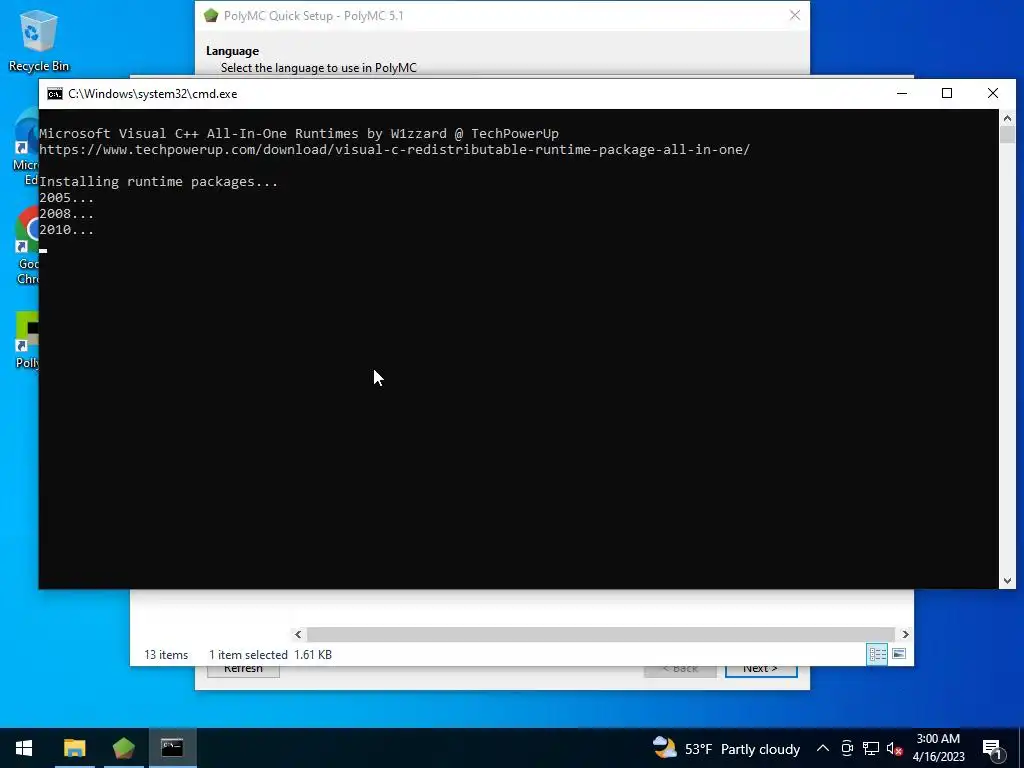Open the Google Chrome desktop shortcut
Image resolution: width=1024 pixels, height=768 pixels.
click(27, 245)
